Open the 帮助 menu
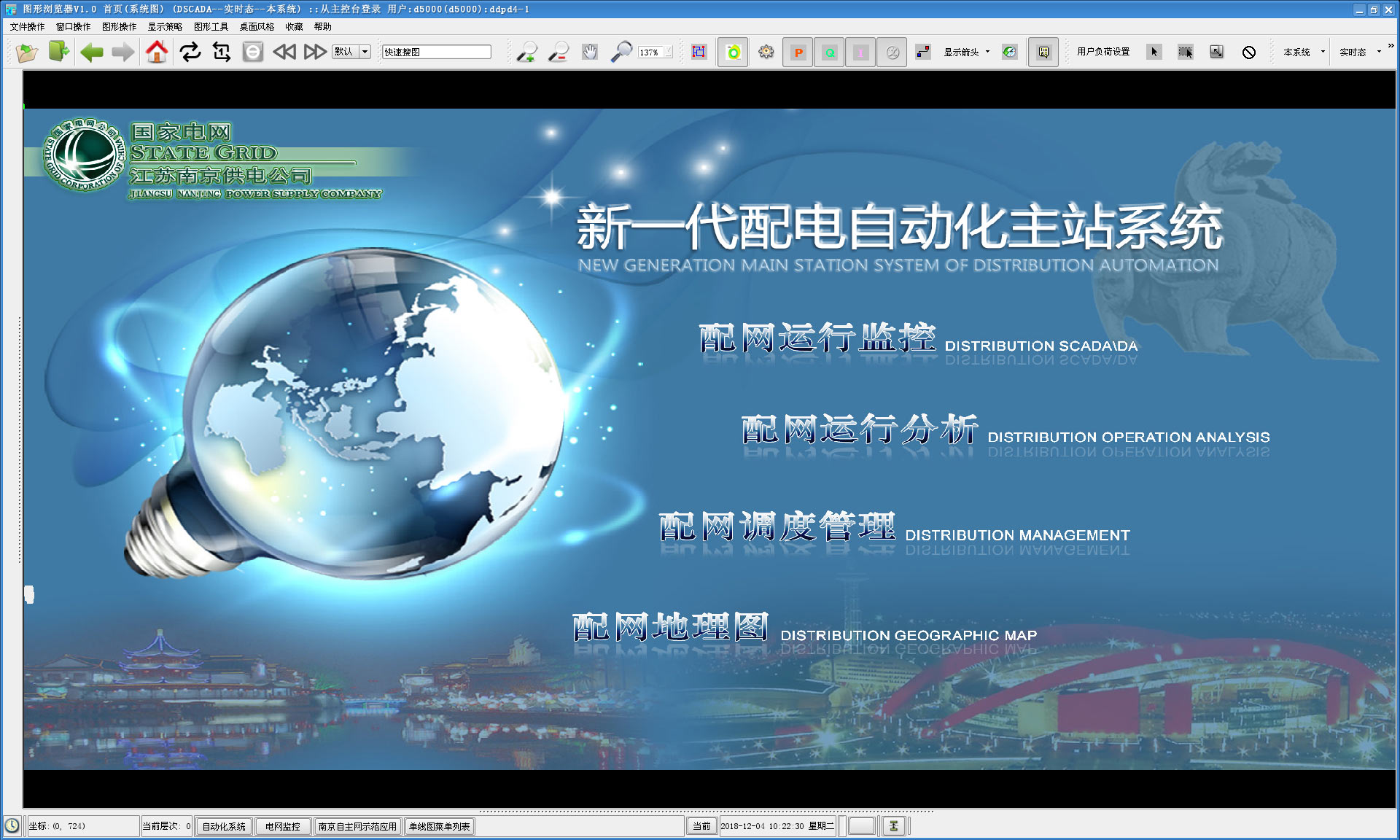Screen dimensions: 1400x840 [322, 27]
